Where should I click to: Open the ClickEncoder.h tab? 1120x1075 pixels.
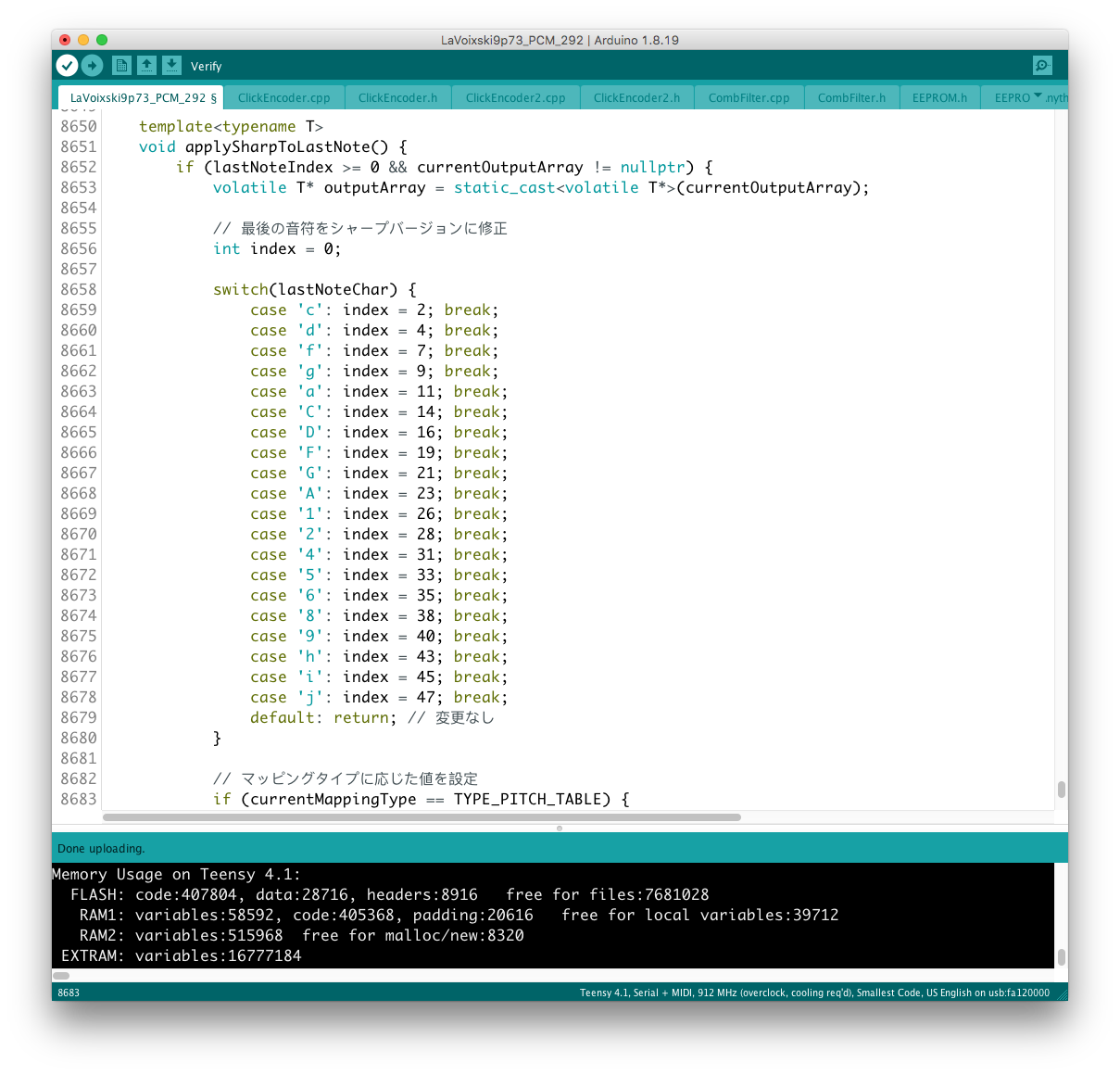[397, 97]
